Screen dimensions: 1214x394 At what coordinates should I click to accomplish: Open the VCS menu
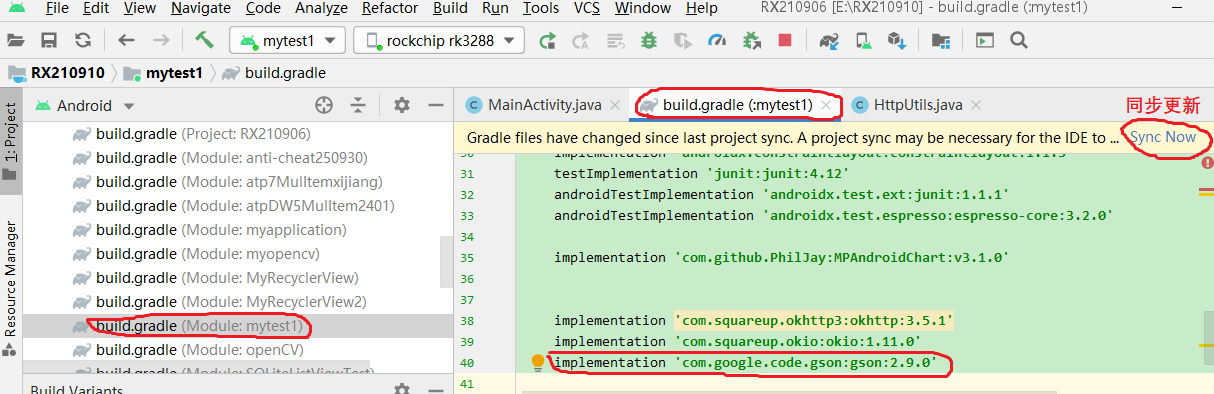587,8
